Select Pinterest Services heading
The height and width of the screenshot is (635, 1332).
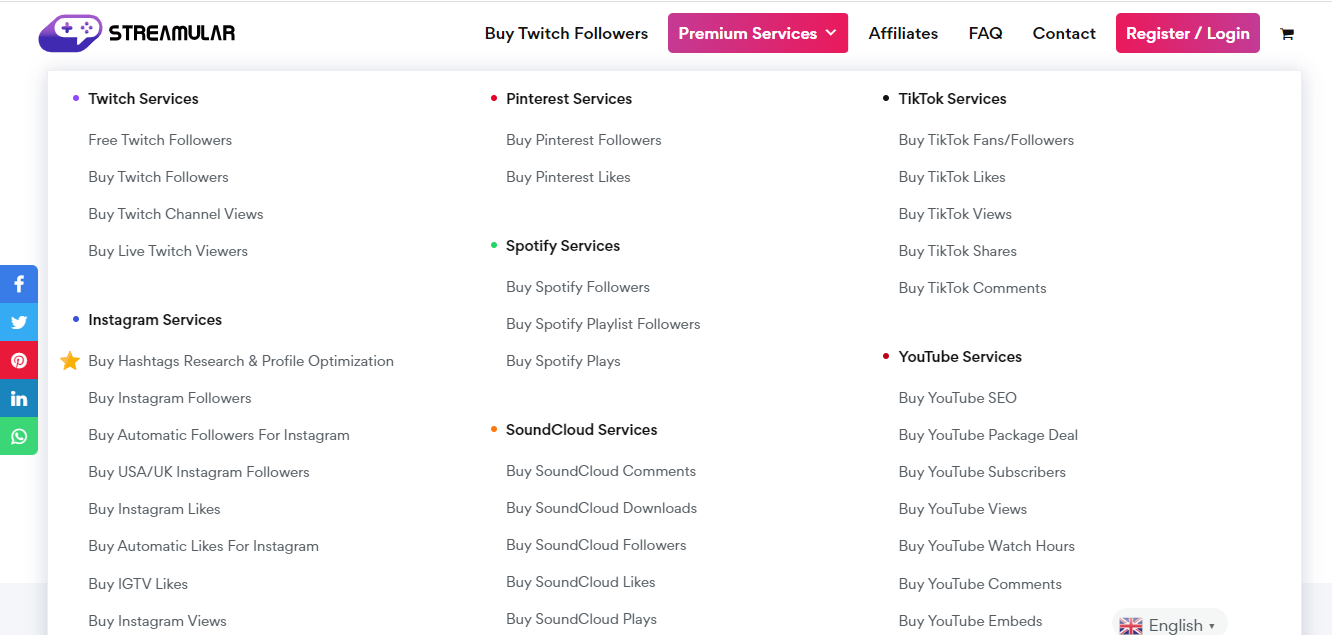[569, 98]
